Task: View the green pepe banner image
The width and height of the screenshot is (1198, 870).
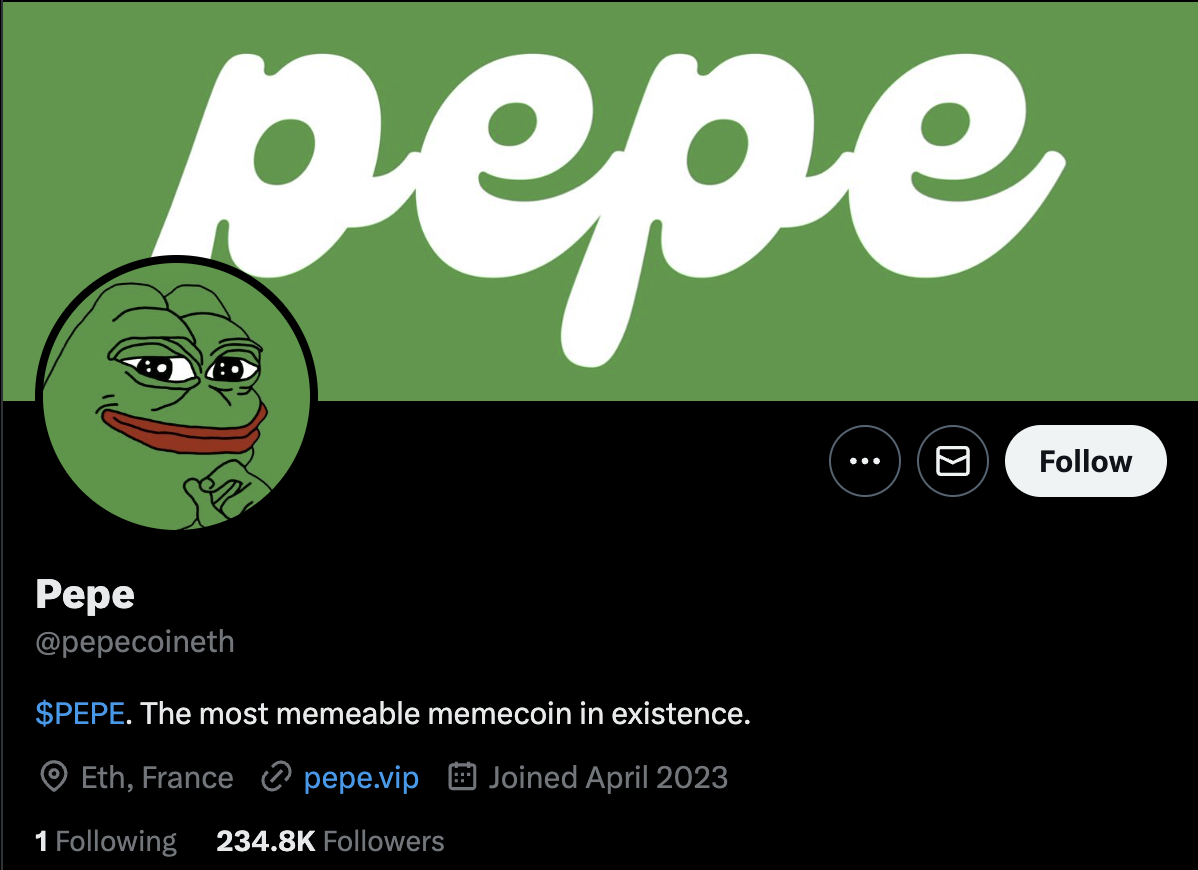Action: click(599, 200)
